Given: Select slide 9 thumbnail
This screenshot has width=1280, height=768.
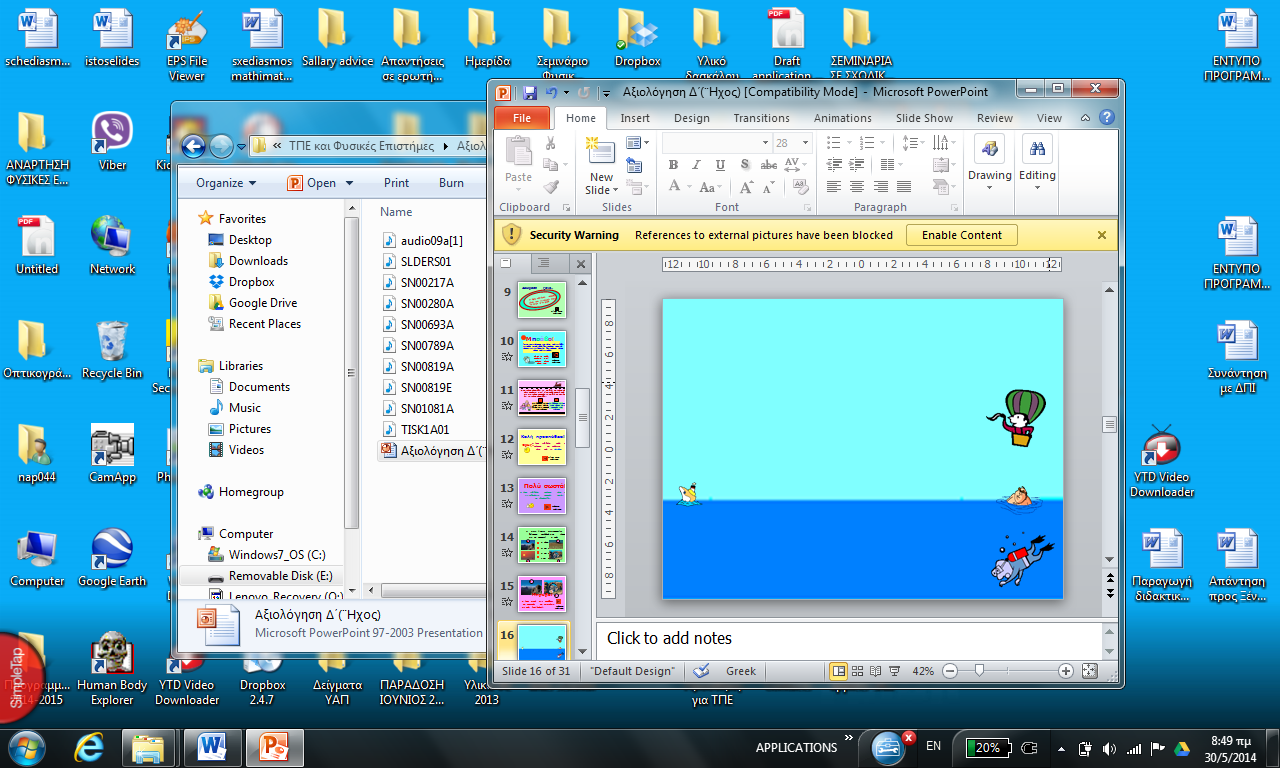Looking at the screenshot, I should point(542,299).
